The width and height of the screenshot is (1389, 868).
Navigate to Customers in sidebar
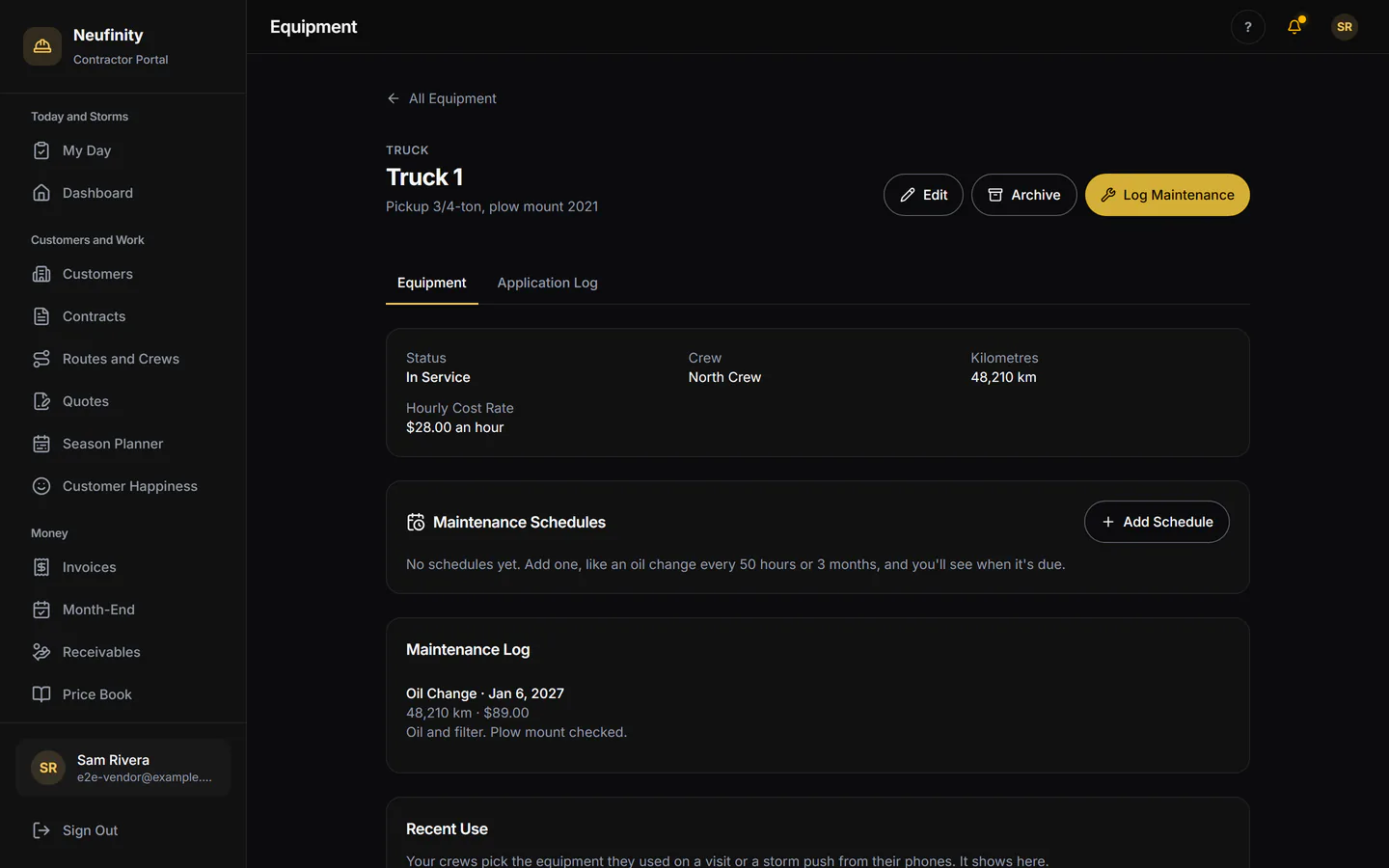click(x=123, y=274)
